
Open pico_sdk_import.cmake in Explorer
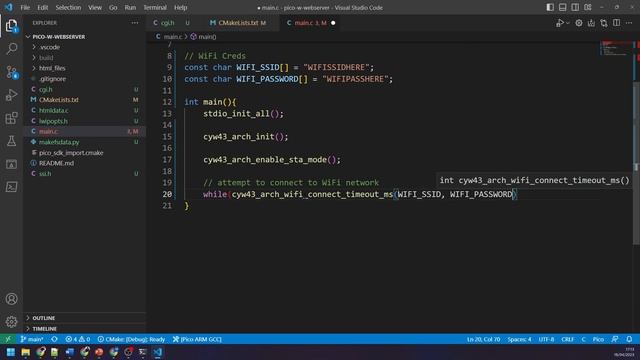pyautogui.click(x=71, y=153)
